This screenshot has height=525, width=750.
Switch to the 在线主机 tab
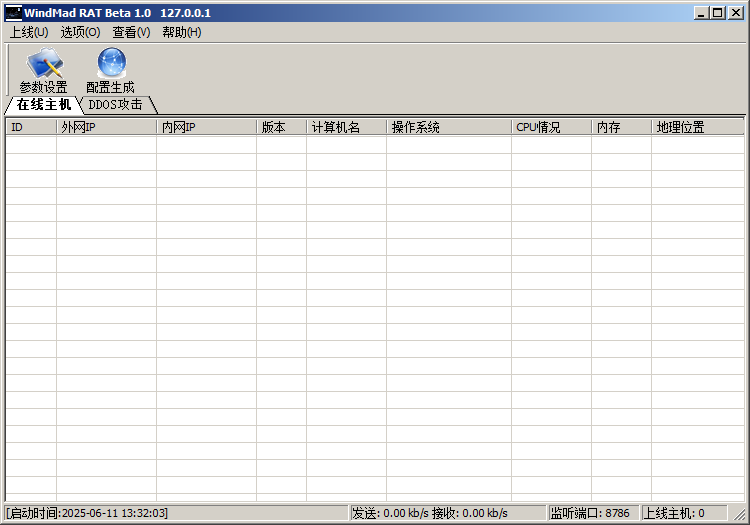(43, 104)
